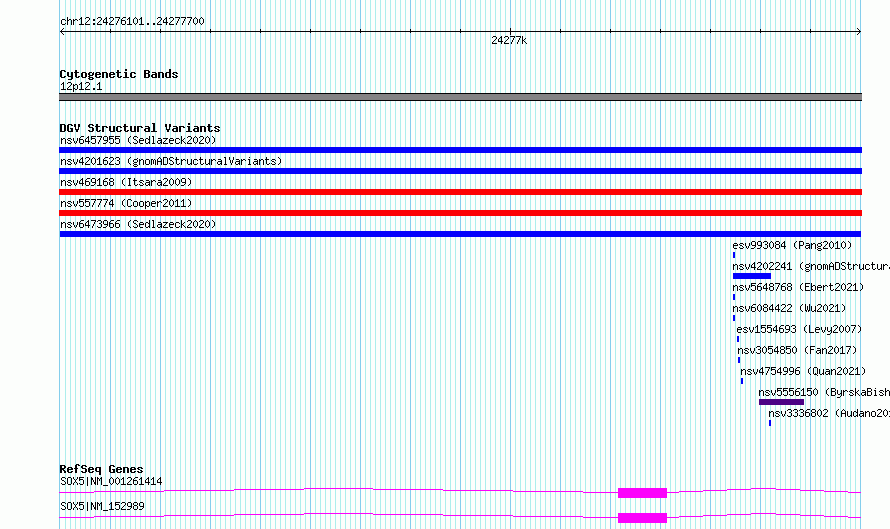Click the esv993084 (Pang2010) label

(792, 245)
